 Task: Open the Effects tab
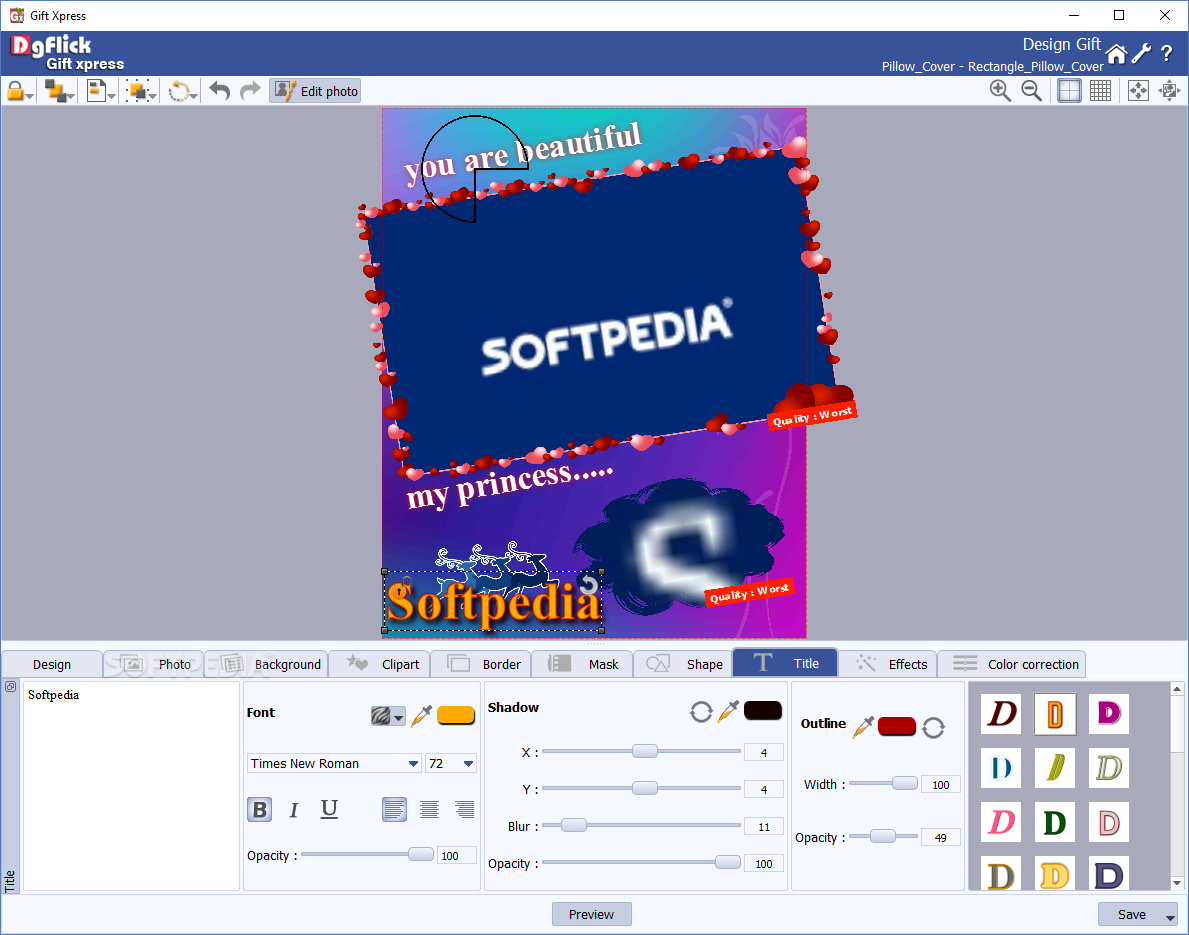pos(888,664)
